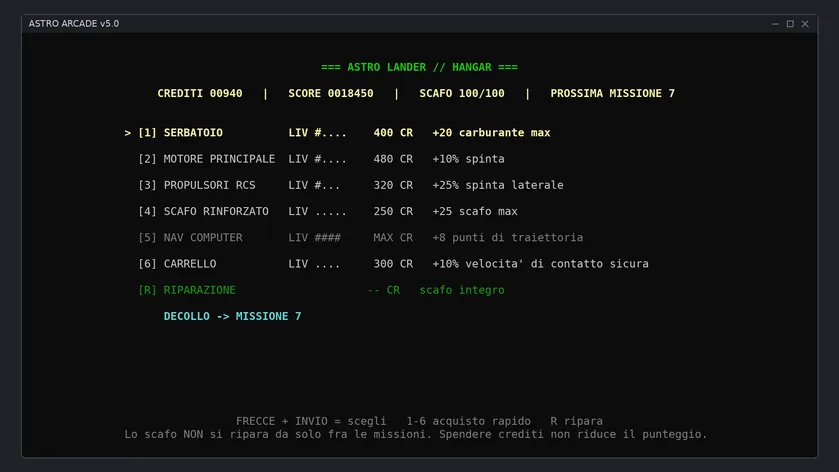Click the SCORE 0018450 readout
This screenshot has height=472, width=839.
[331, 93]
